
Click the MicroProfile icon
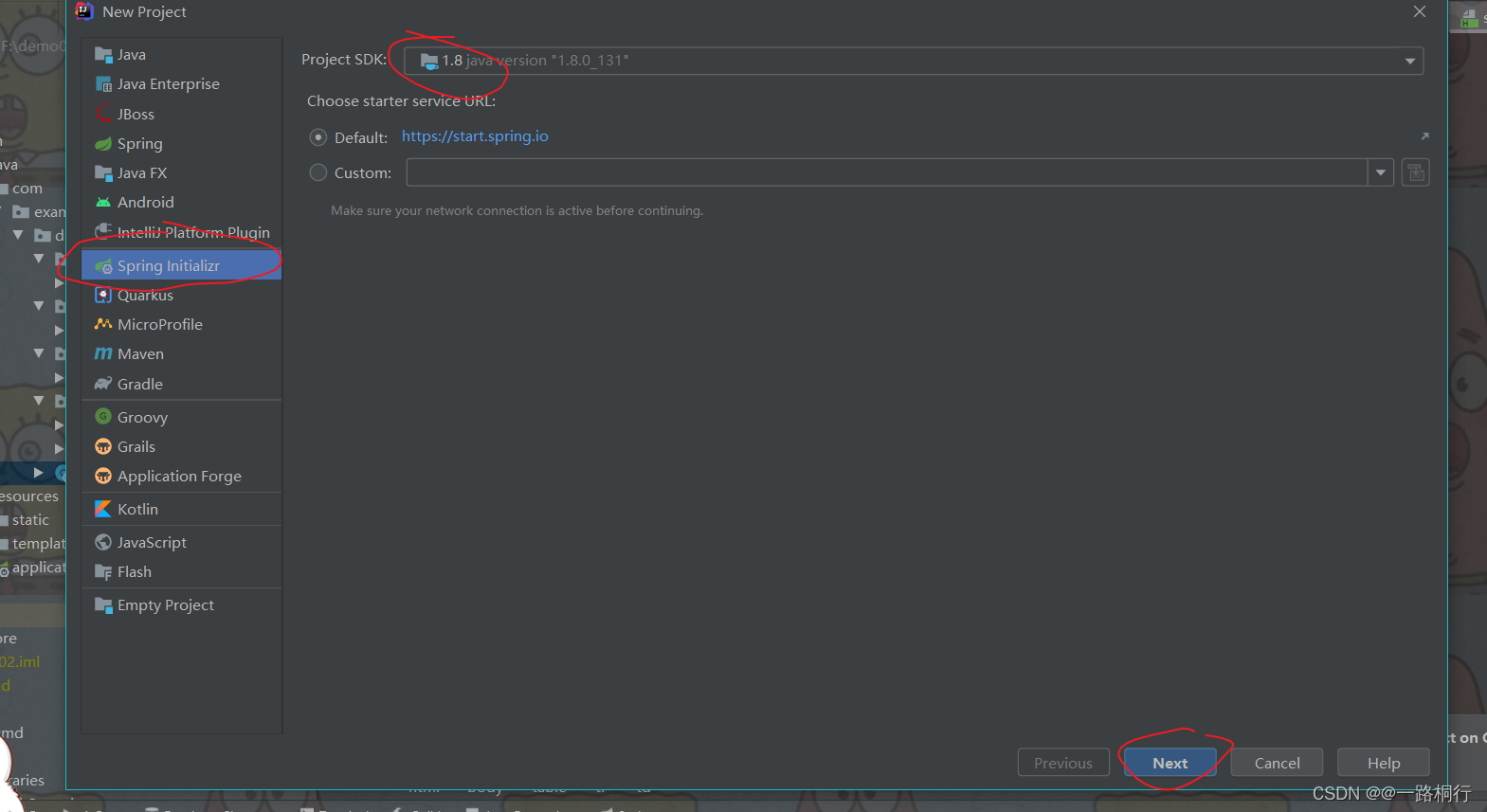103,325
